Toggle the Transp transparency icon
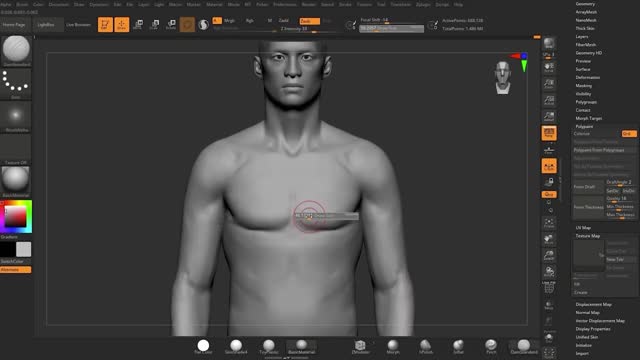This screenshot has width=640, height=360. pyautogui.click(x=549, y=305)
